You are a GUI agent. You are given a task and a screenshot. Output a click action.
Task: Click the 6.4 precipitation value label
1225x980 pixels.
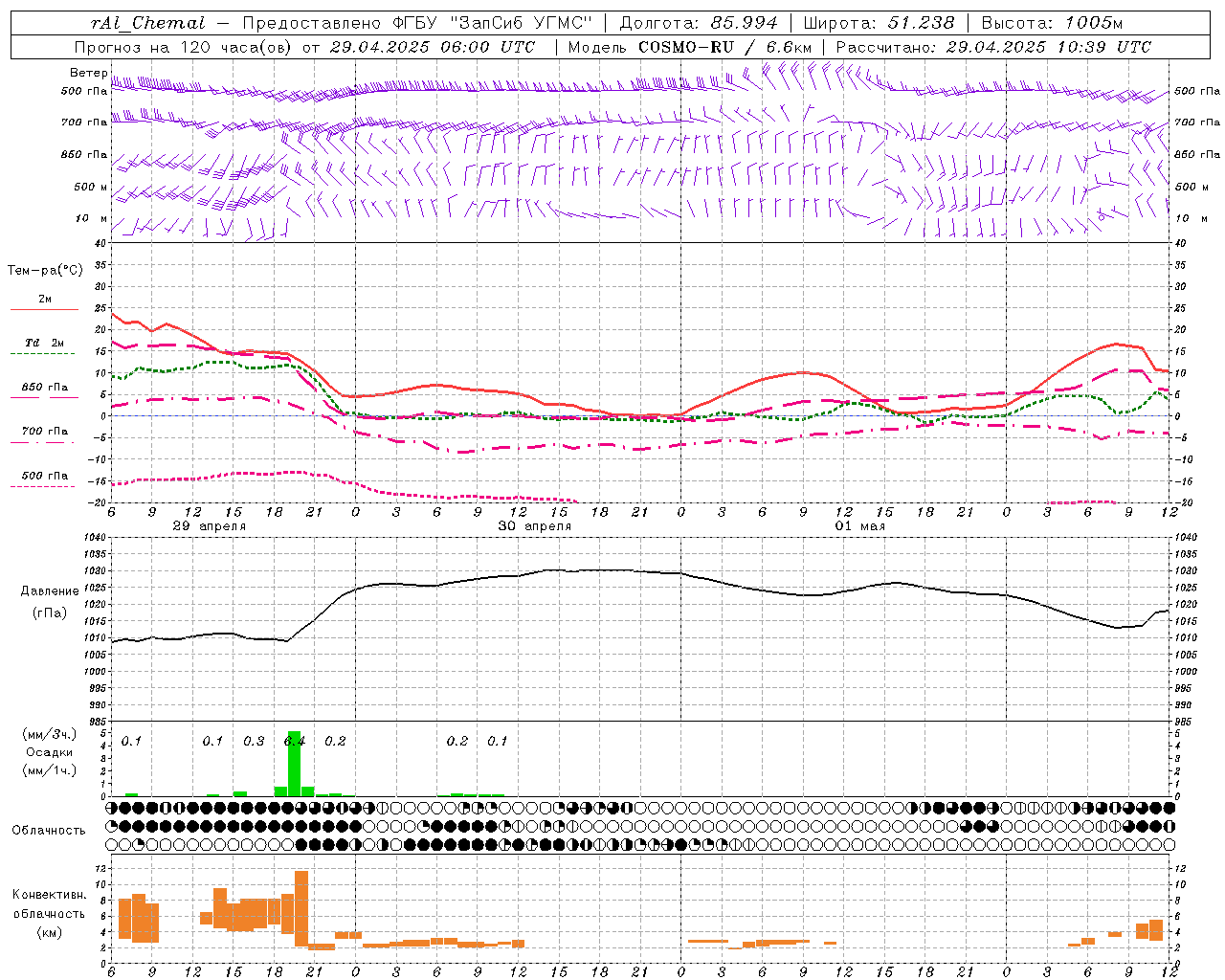point(295,741)
